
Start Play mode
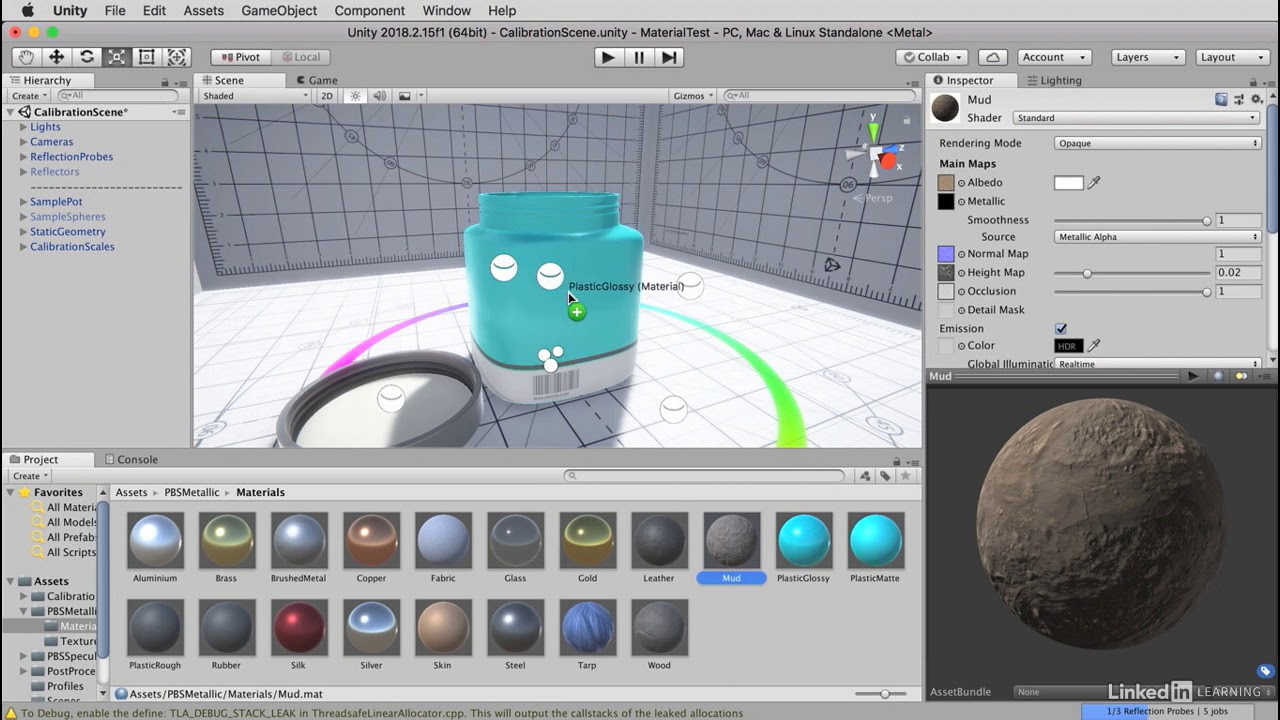click(x=607, y=57)
